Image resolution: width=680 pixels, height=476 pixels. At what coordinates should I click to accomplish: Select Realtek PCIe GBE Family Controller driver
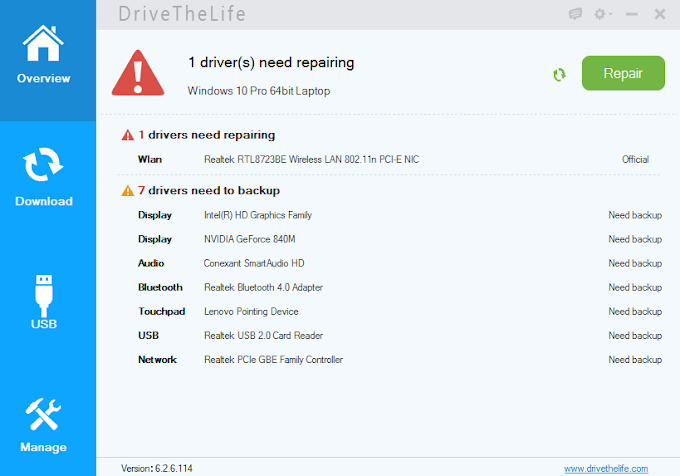click(x=273, y=360)
